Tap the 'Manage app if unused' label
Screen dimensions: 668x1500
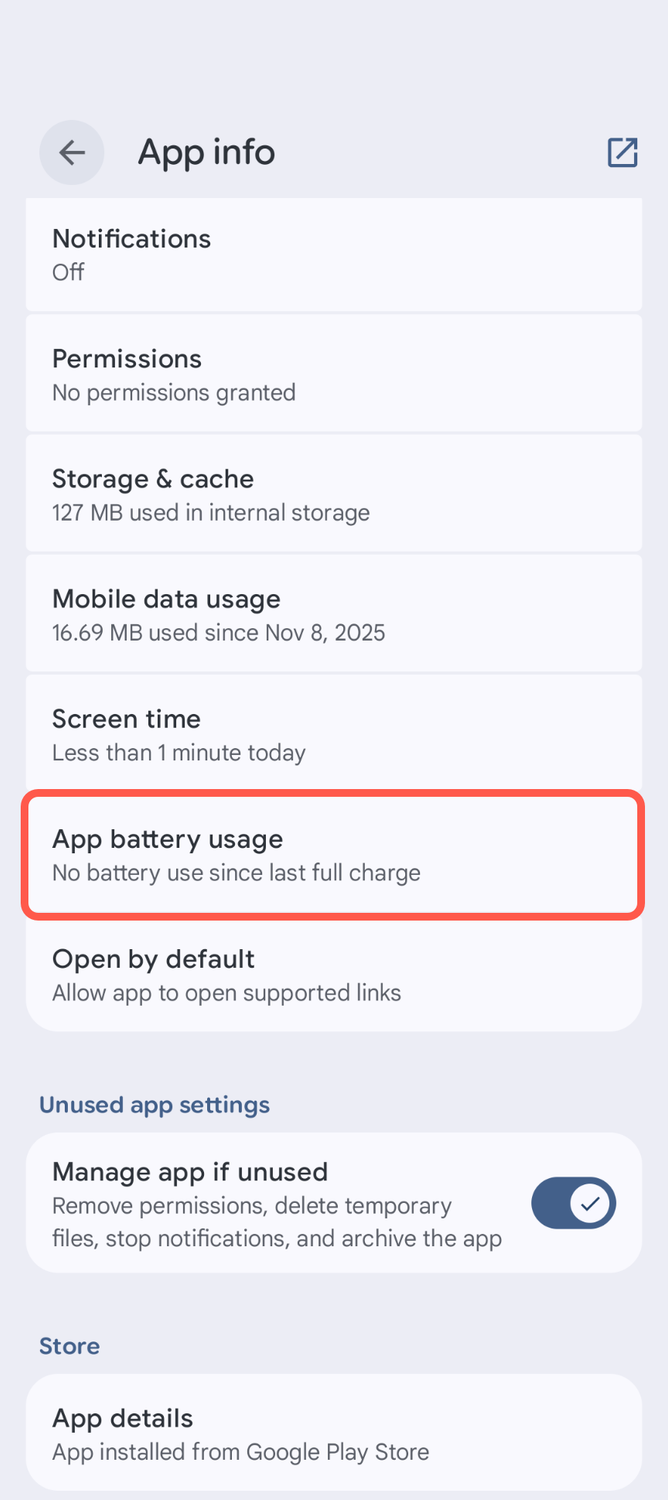pos(190,1172)
